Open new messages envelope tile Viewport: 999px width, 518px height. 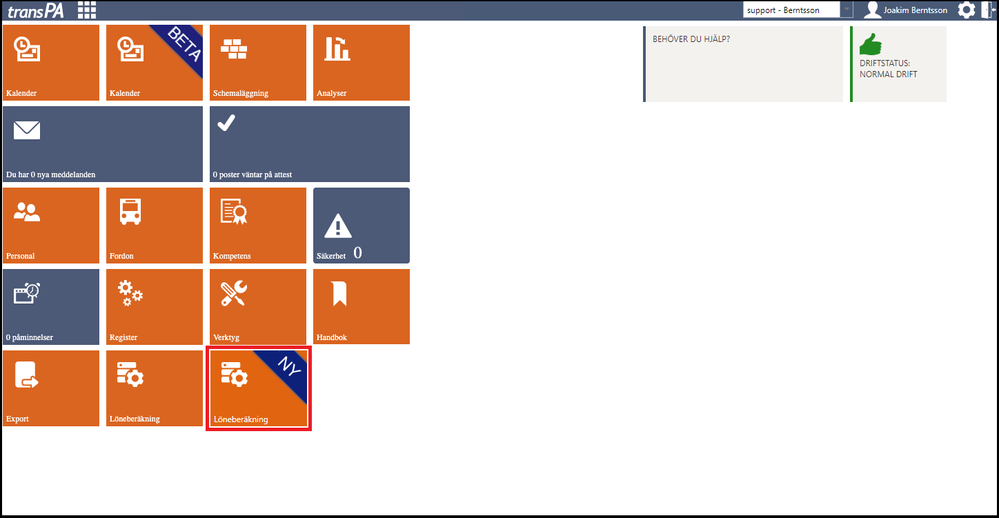[103, 144]
